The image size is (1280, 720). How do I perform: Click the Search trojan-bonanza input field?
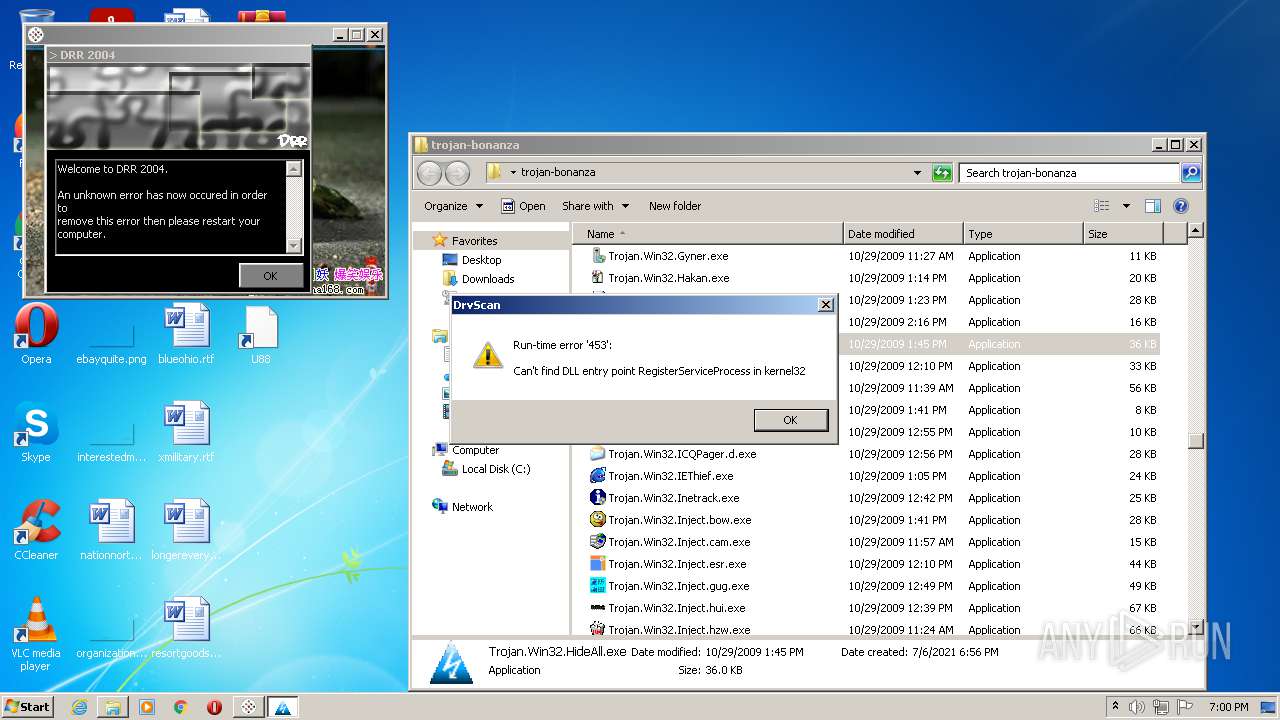[1068, 173]
